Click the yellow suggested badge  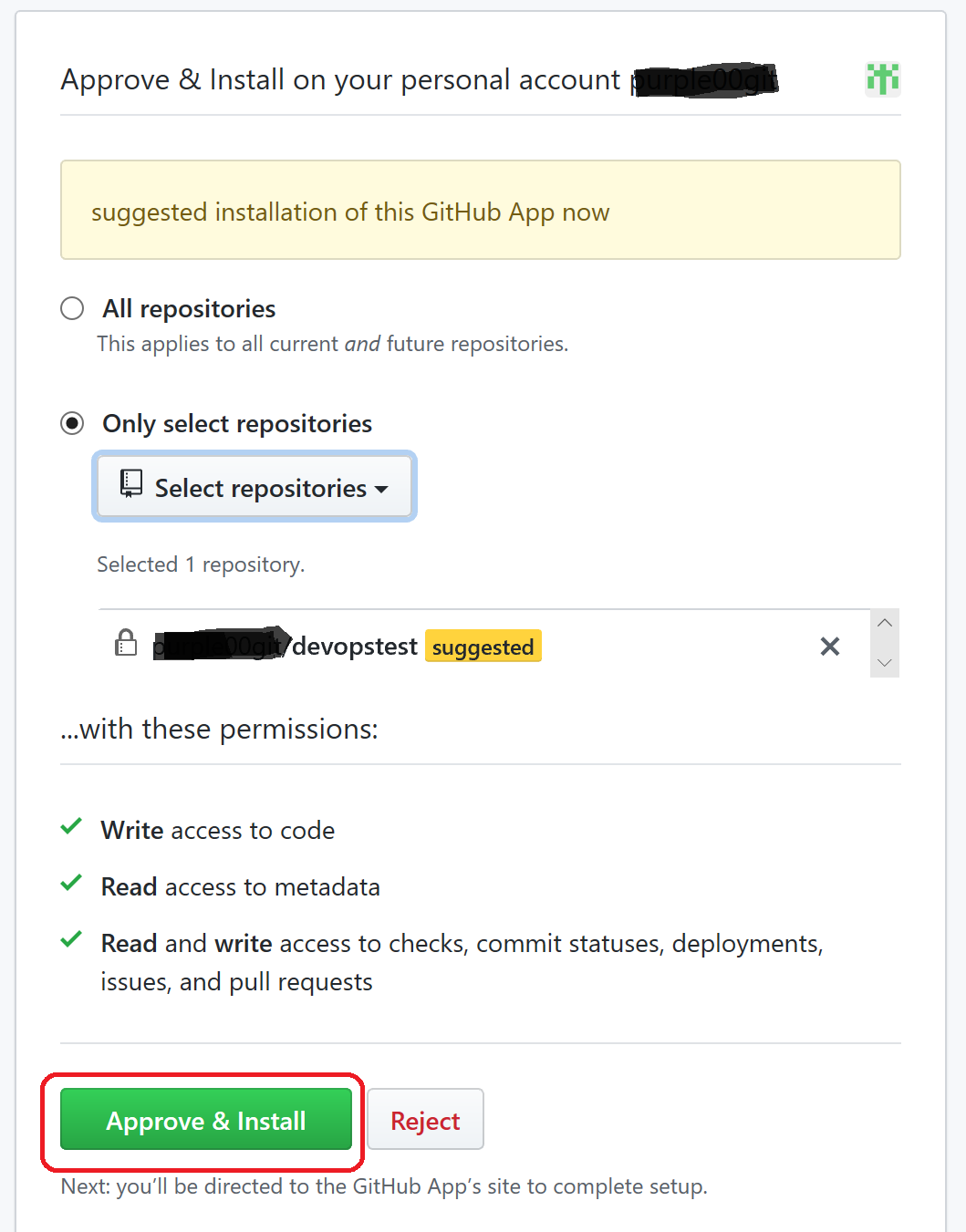[x=483, y=646]
